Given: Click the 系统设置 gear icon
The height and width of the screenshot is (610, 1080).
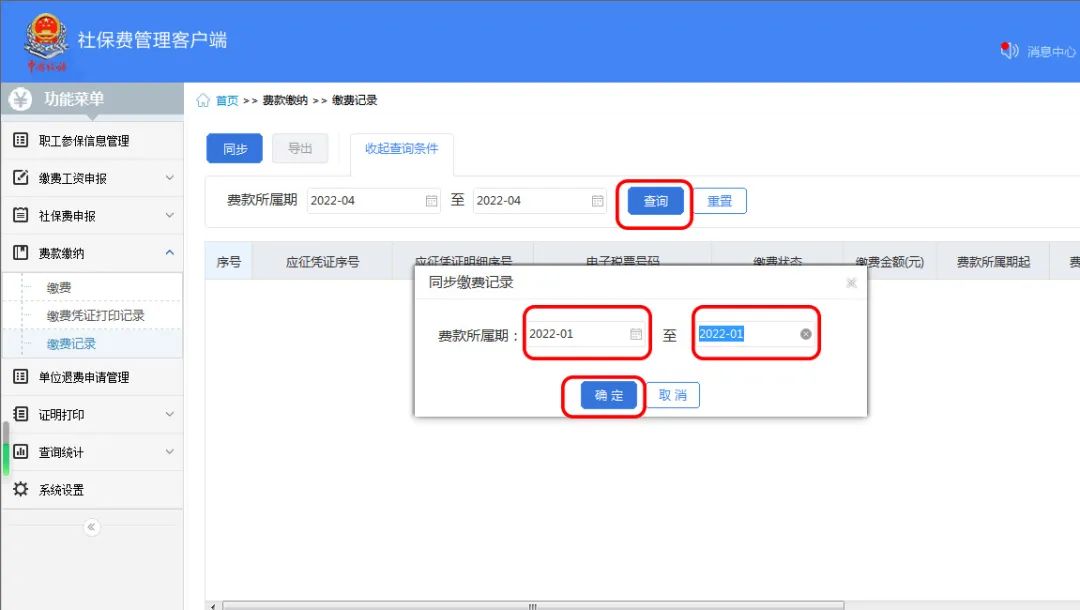Looking at the screenshot, I should pyautogui.click(x=20, y=490).
